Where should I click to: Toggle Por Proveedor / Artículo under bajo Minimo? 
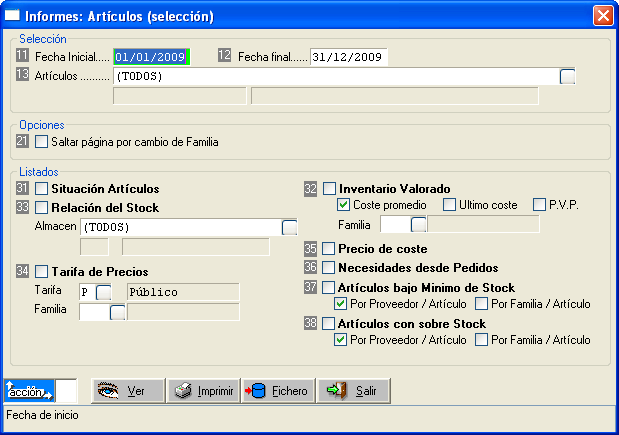click(340, 304)
